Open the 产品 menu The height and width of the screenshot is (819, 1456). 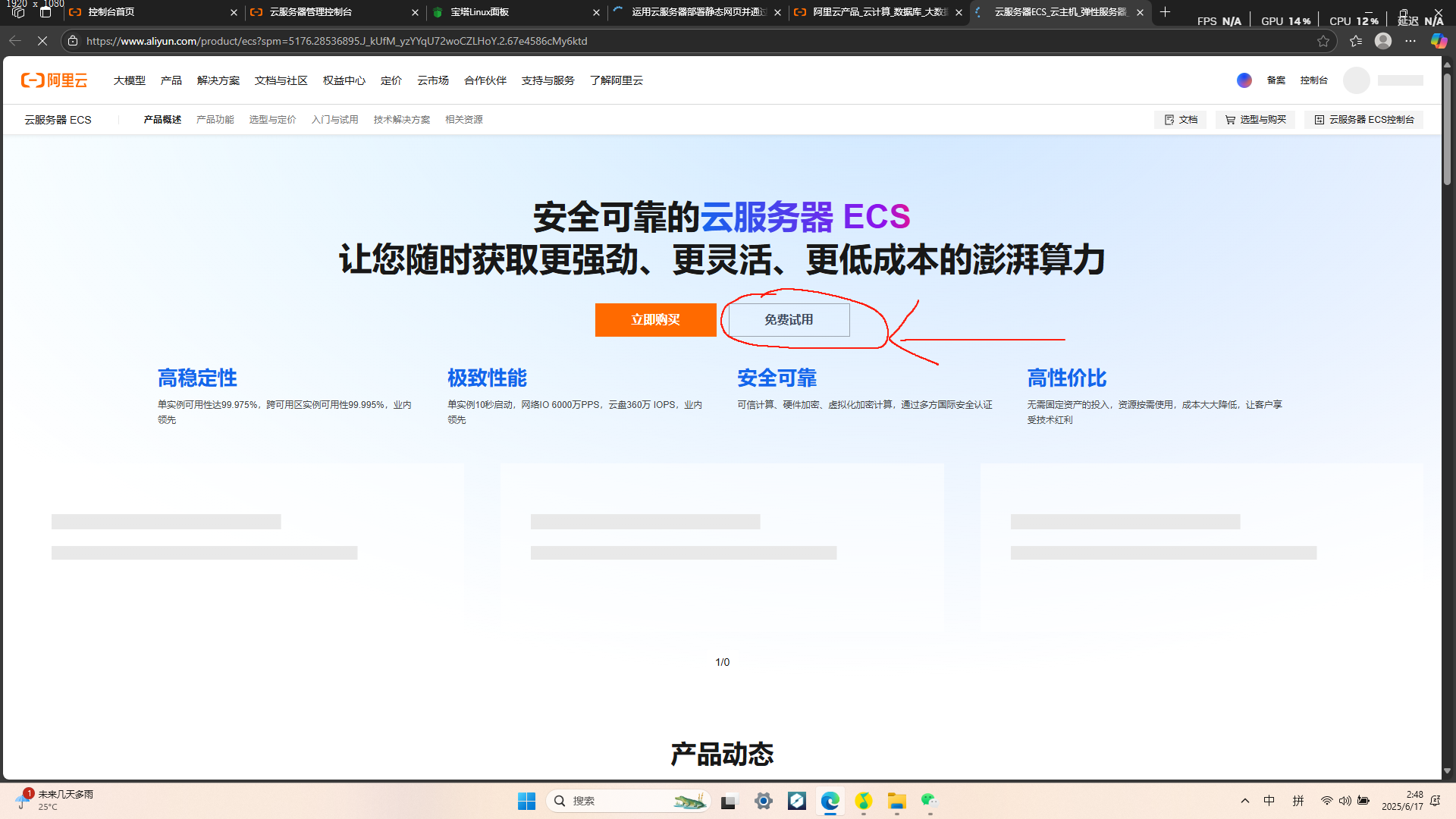[171, 80]
